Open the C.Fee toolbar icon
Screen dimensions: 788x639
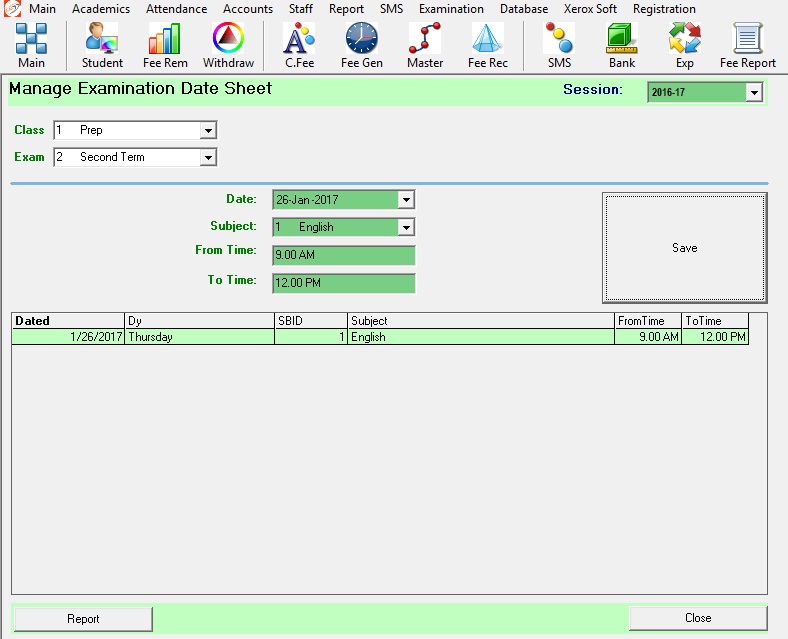pyautogui.click(x=300, y=46)
